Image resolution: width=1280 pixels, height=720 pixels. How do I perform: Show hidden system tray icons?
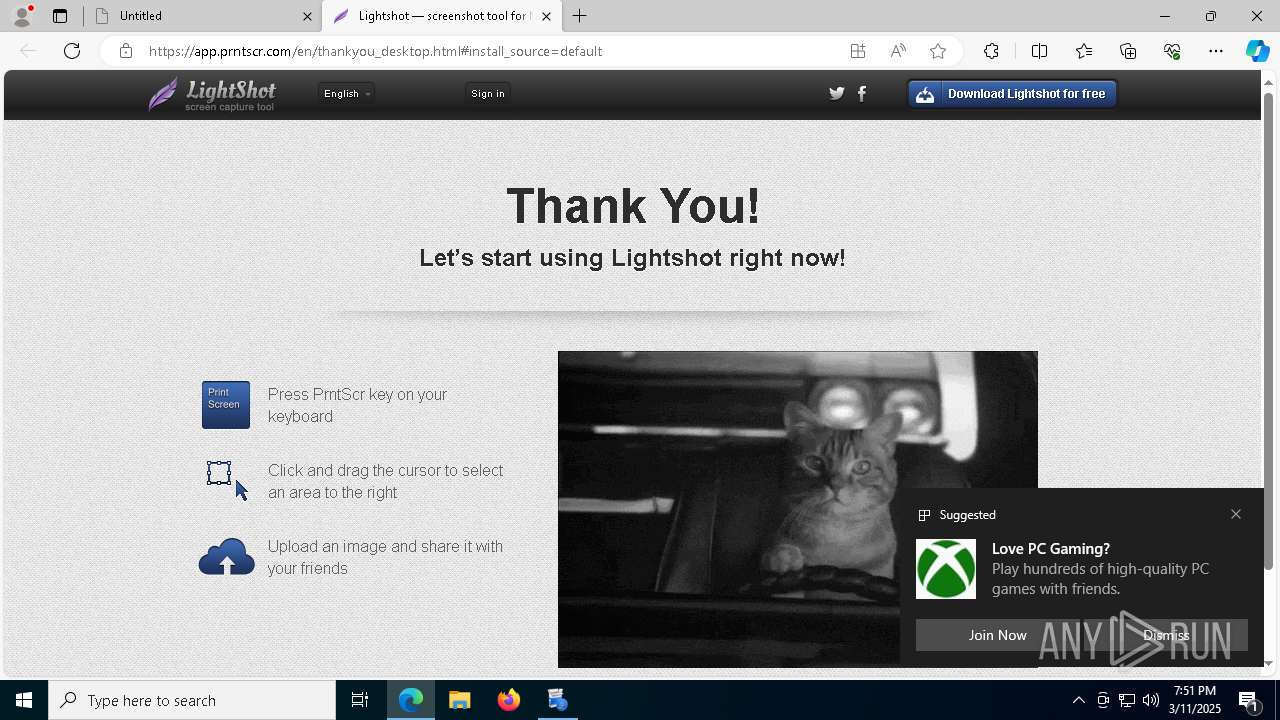pos(1079,700)
